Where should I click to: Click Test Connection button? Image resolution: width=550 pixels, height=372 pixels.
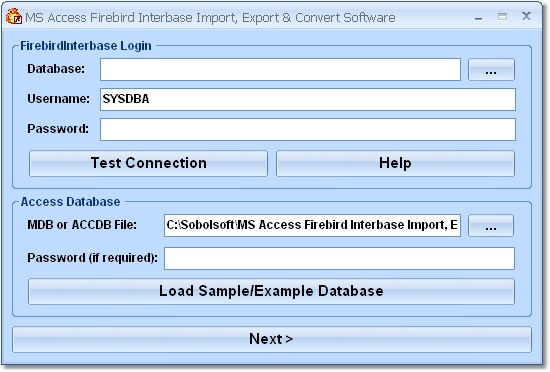(x=148, y=163)
